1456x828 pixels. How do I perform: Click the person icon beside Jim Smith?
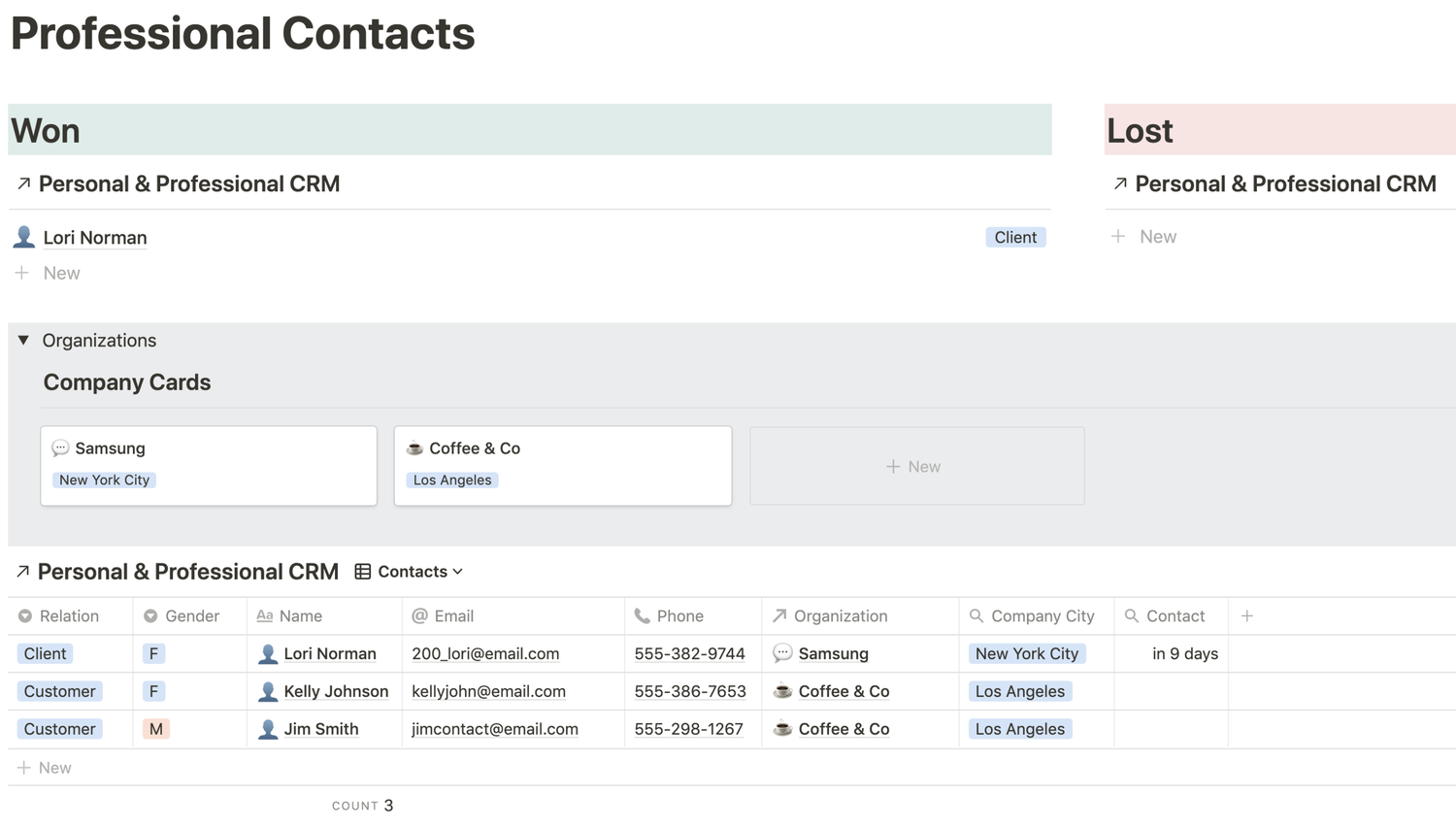point(268,729)
